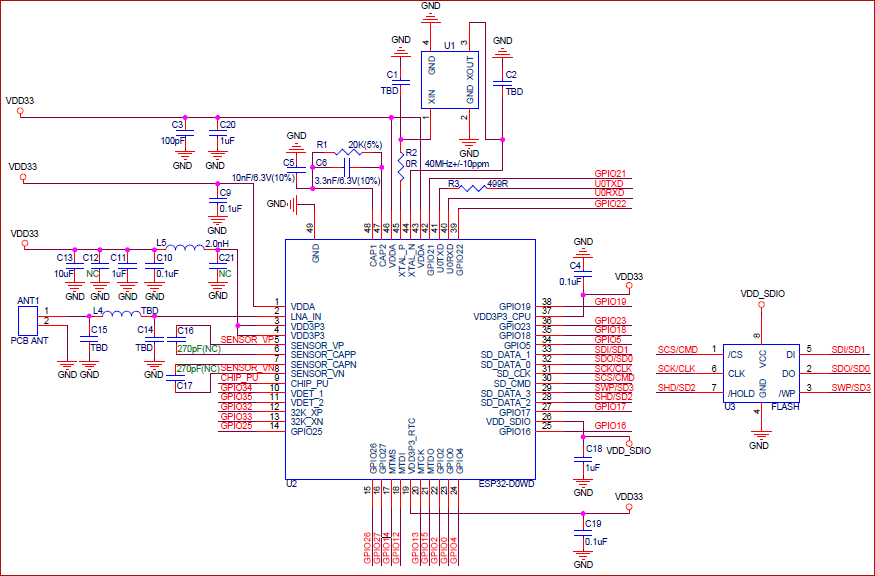
Task: Click the FLASH chip symbol U3
Action: click(x=761, y=375)
